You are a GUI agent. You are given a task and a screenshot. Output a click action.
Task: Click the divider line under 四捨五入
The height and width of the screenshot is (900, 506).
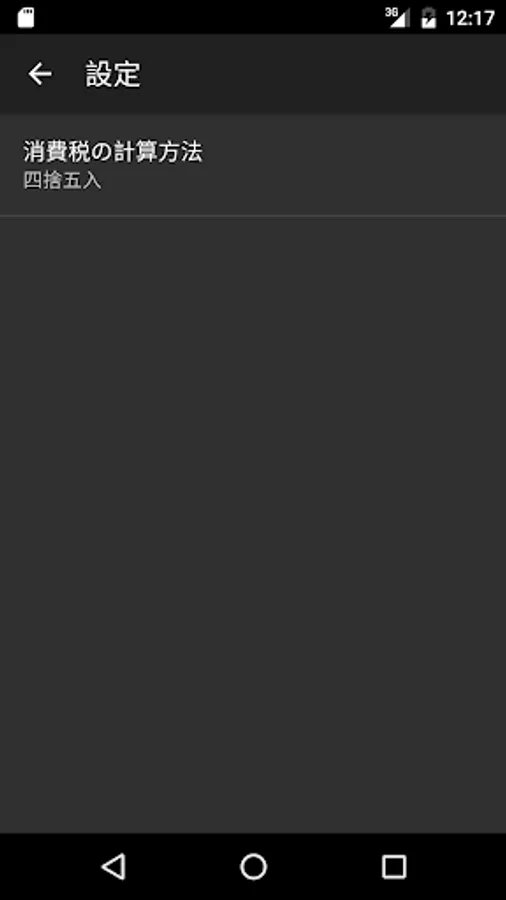click(x=253, y=216)
